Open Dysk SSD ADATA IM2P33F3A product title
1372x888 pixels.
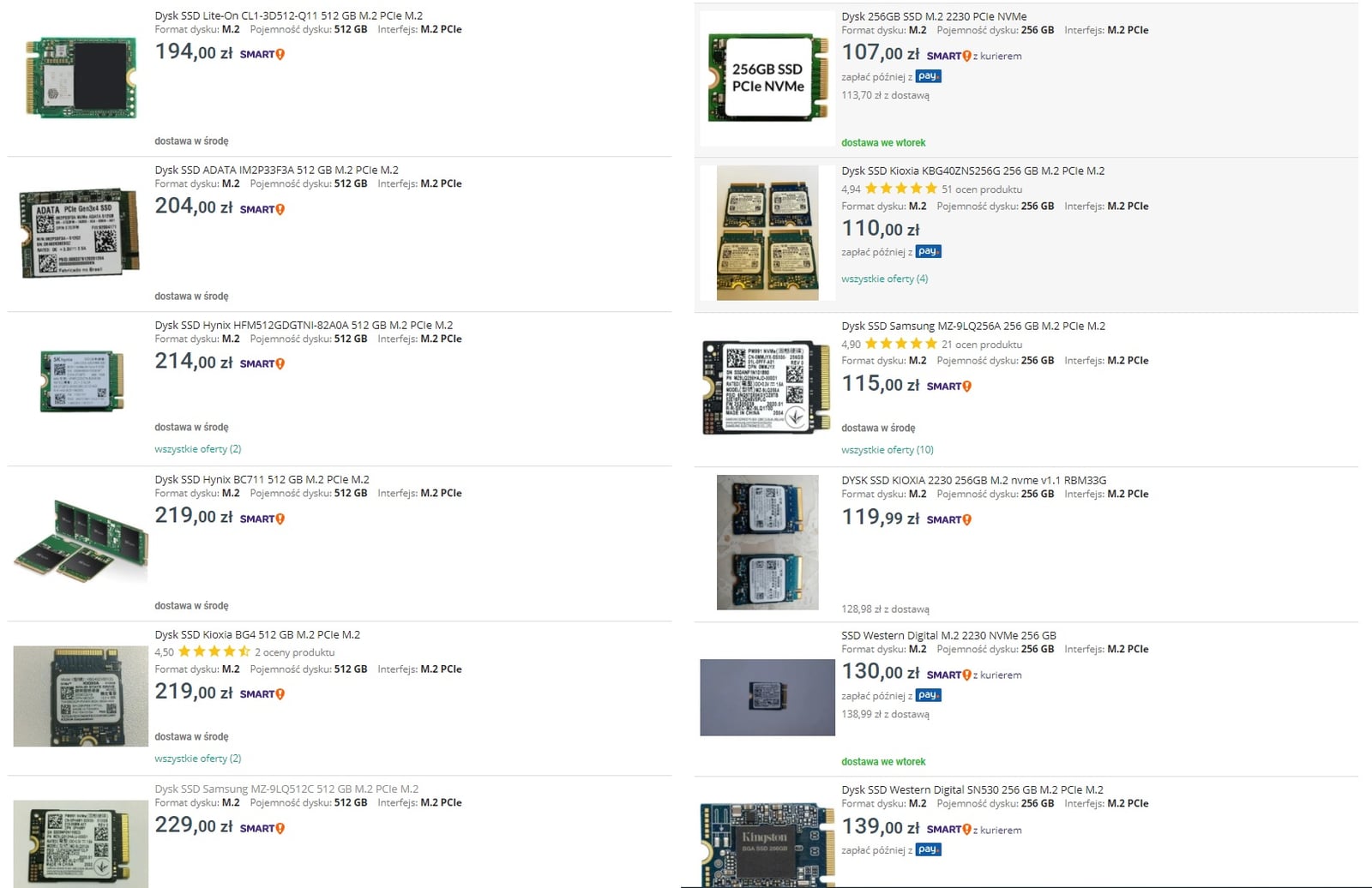pyautogui.click(x=276, y=170)
